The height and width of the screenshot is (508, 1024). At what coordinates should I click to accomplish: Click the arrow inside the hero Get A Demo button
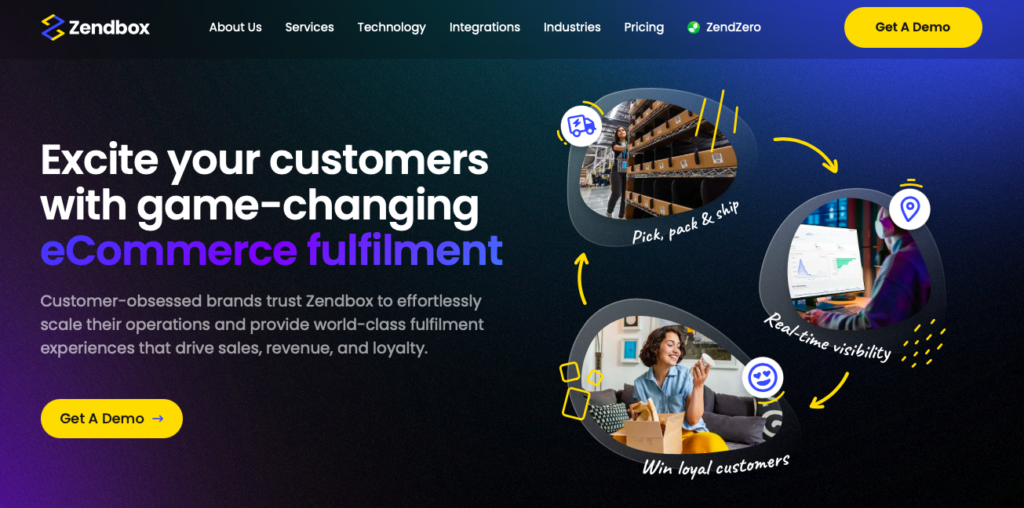[x=157, y=419]
